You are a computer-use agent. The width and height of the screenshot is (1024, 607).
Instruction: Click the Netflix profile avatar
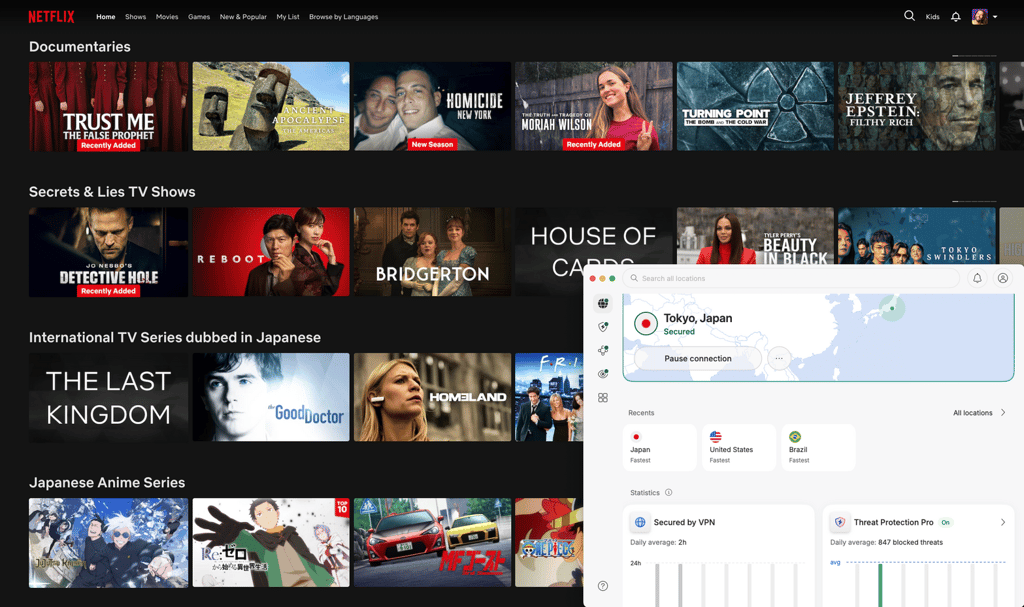click(x=980, y=16)
